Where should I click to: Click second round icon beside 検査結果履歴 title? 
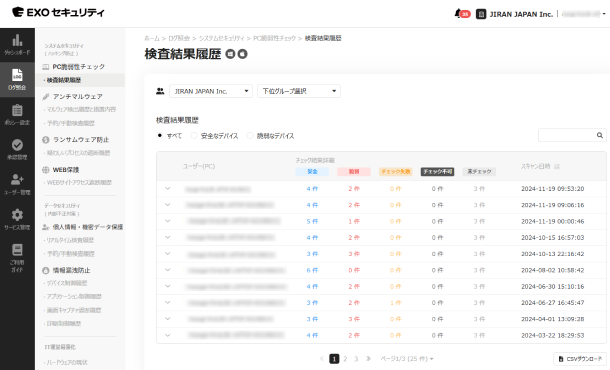[243, 54]
